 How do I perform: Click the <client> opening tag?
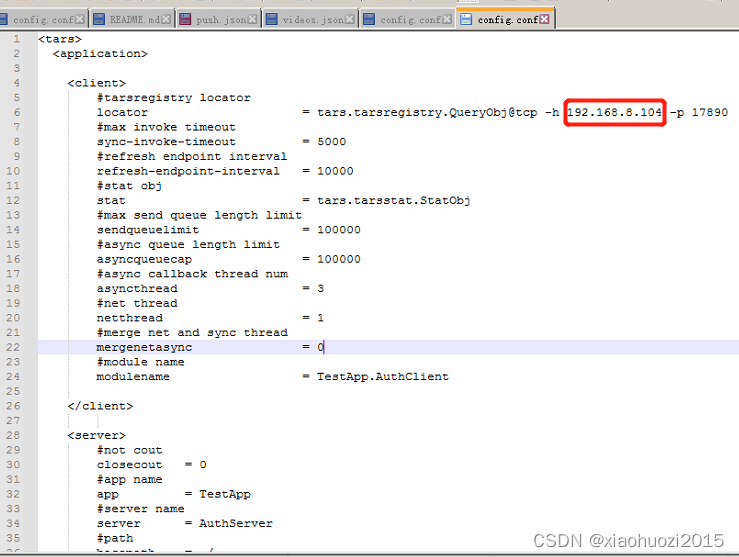click(97, 83)
